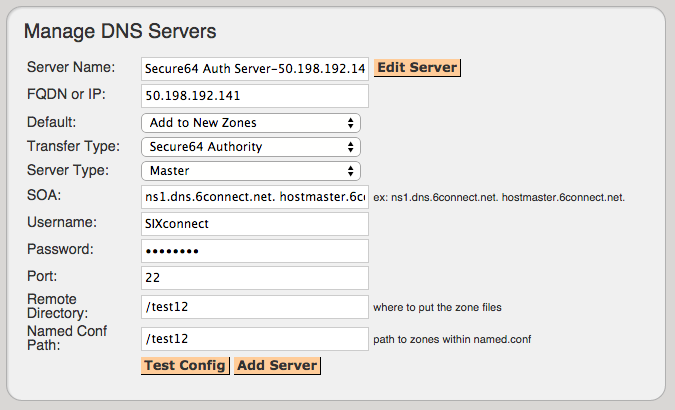Click the Manage DNS Servers heading
Screen dimensions: 675x410
[x=120, y=31]
